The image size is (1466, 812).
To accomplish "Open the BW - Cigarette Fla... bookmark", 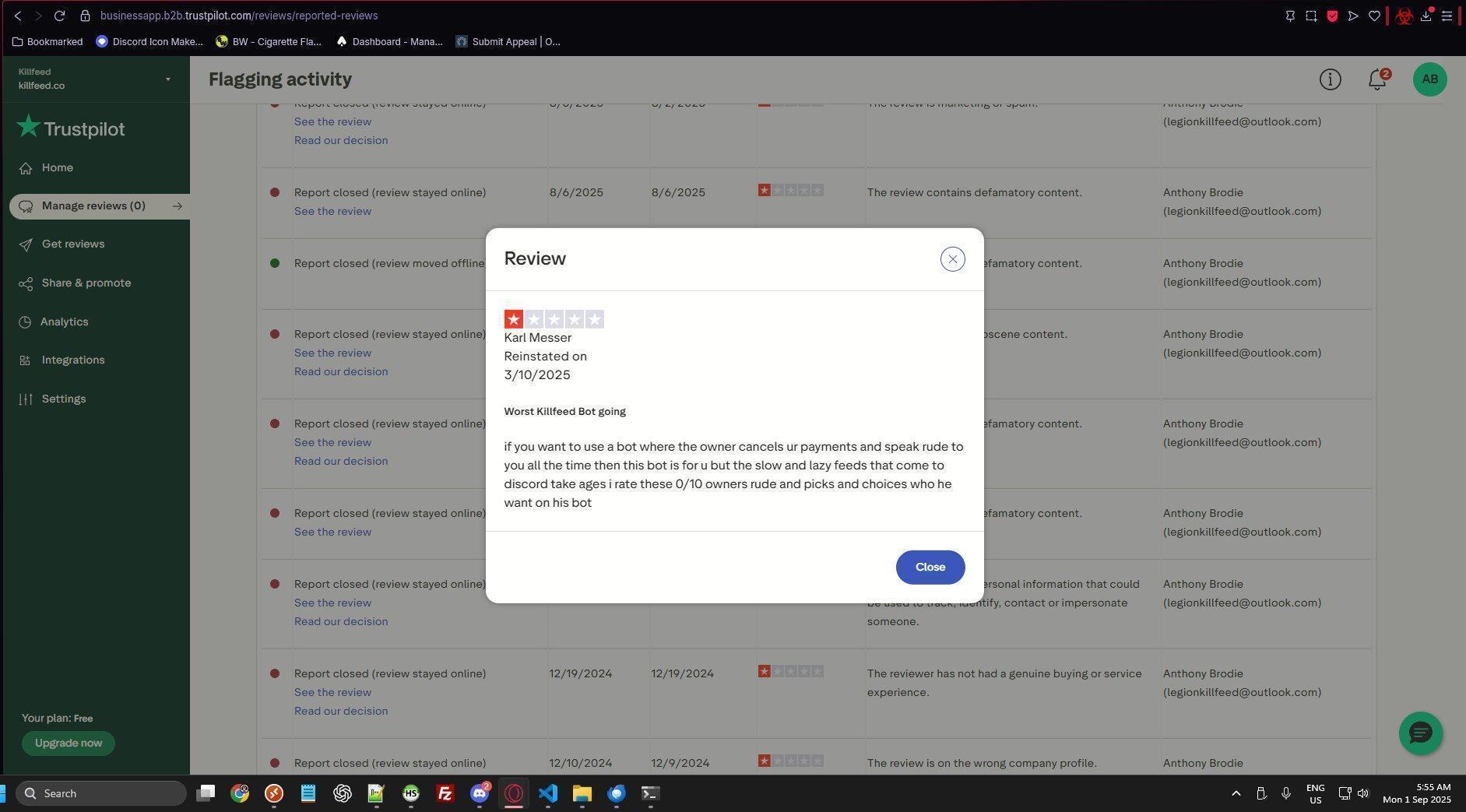I will click(x=269, y=42).
